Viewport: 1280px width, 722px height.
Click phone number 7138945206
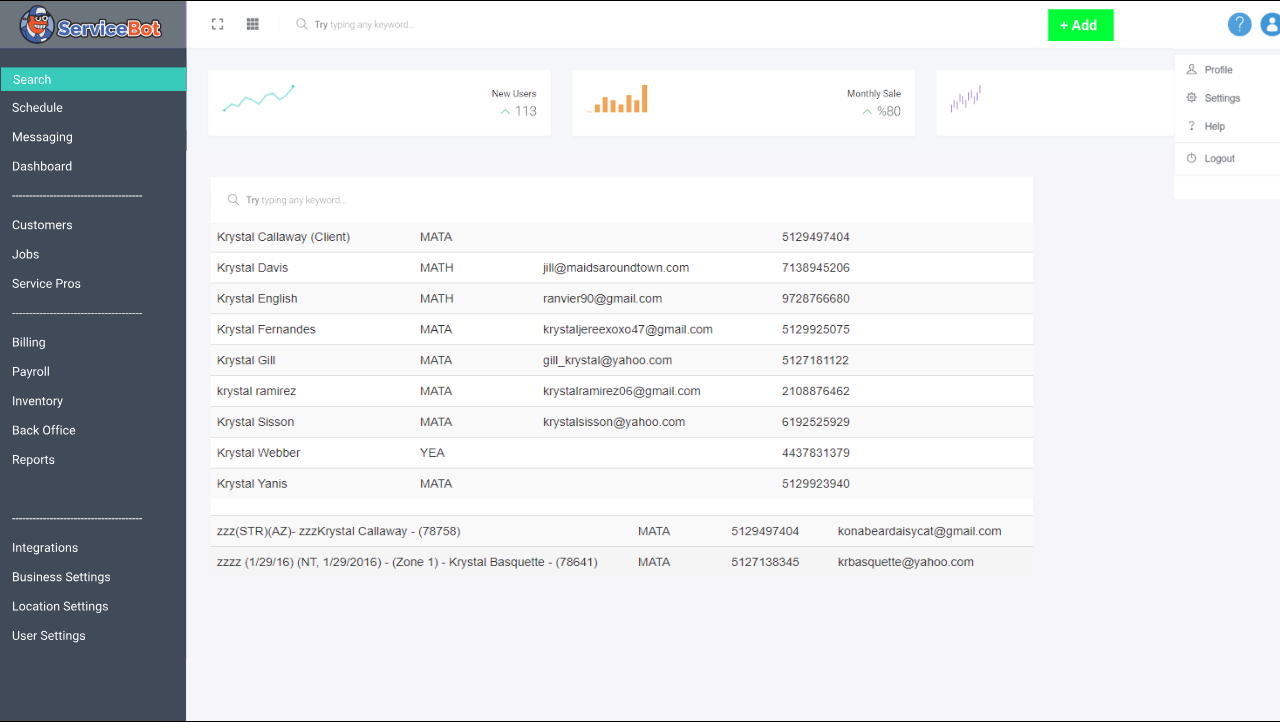(x=816, y=268)
